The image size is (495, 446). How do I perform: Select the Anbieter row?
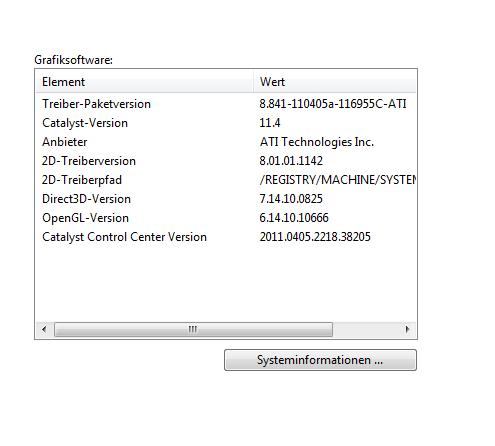tap(226, 142)
